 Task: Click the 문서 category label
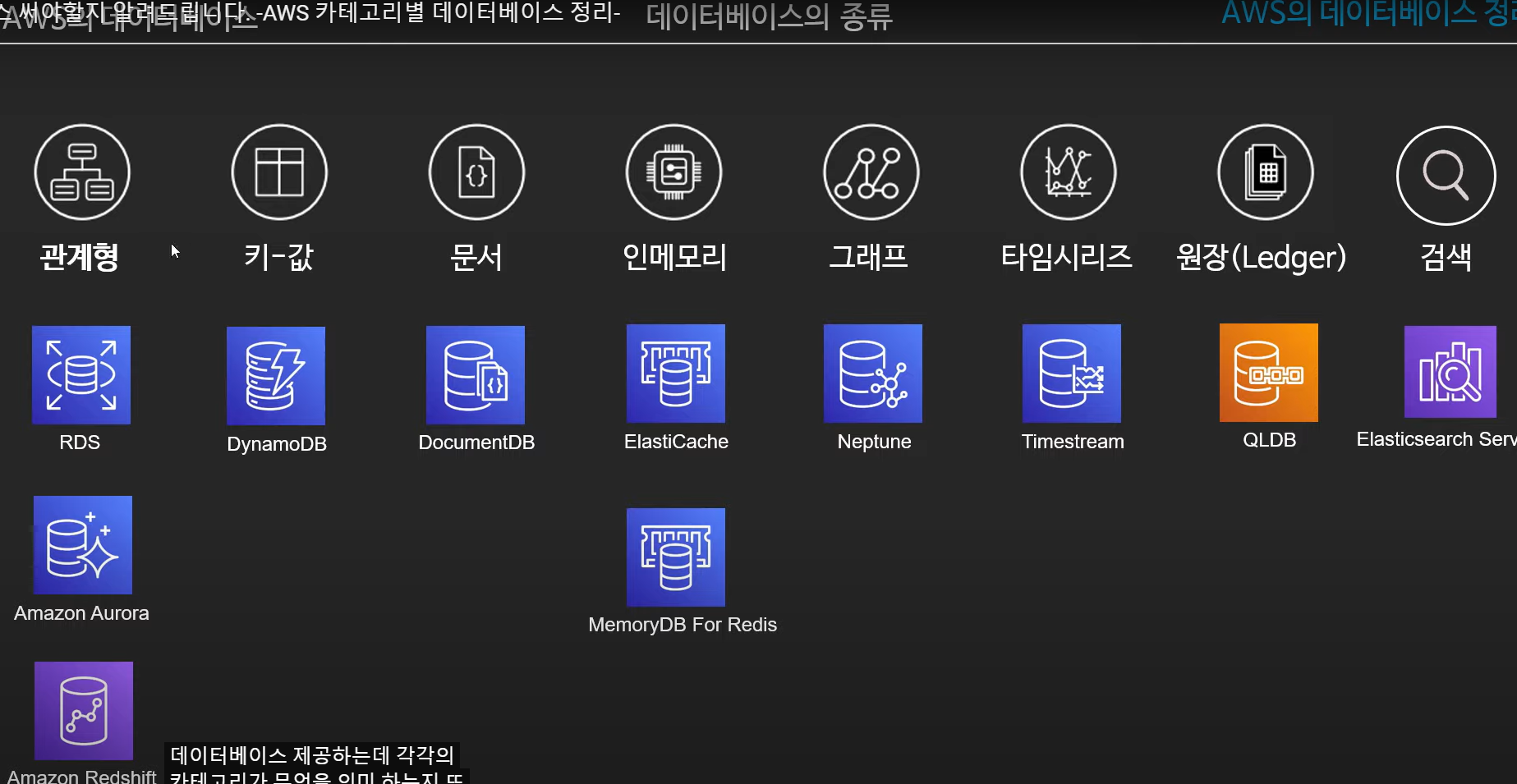(x=476, y=257)
